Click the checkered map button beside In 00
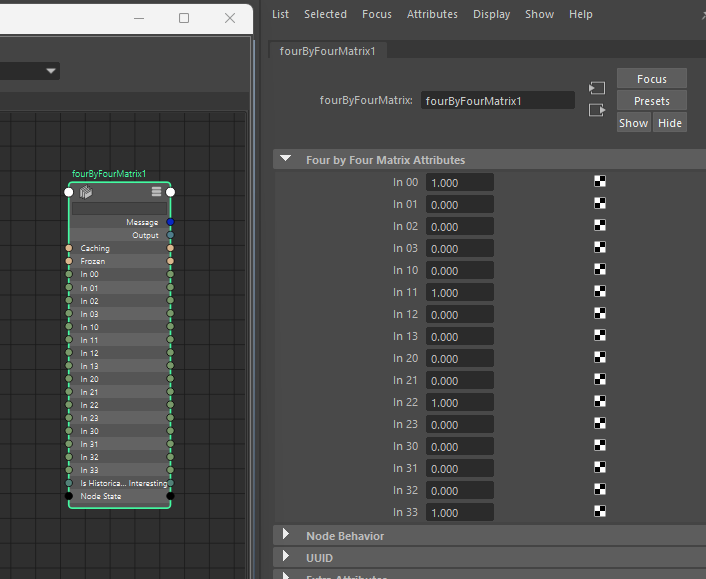The height and width of the screenshot is (579, 706). click(600, 182)
